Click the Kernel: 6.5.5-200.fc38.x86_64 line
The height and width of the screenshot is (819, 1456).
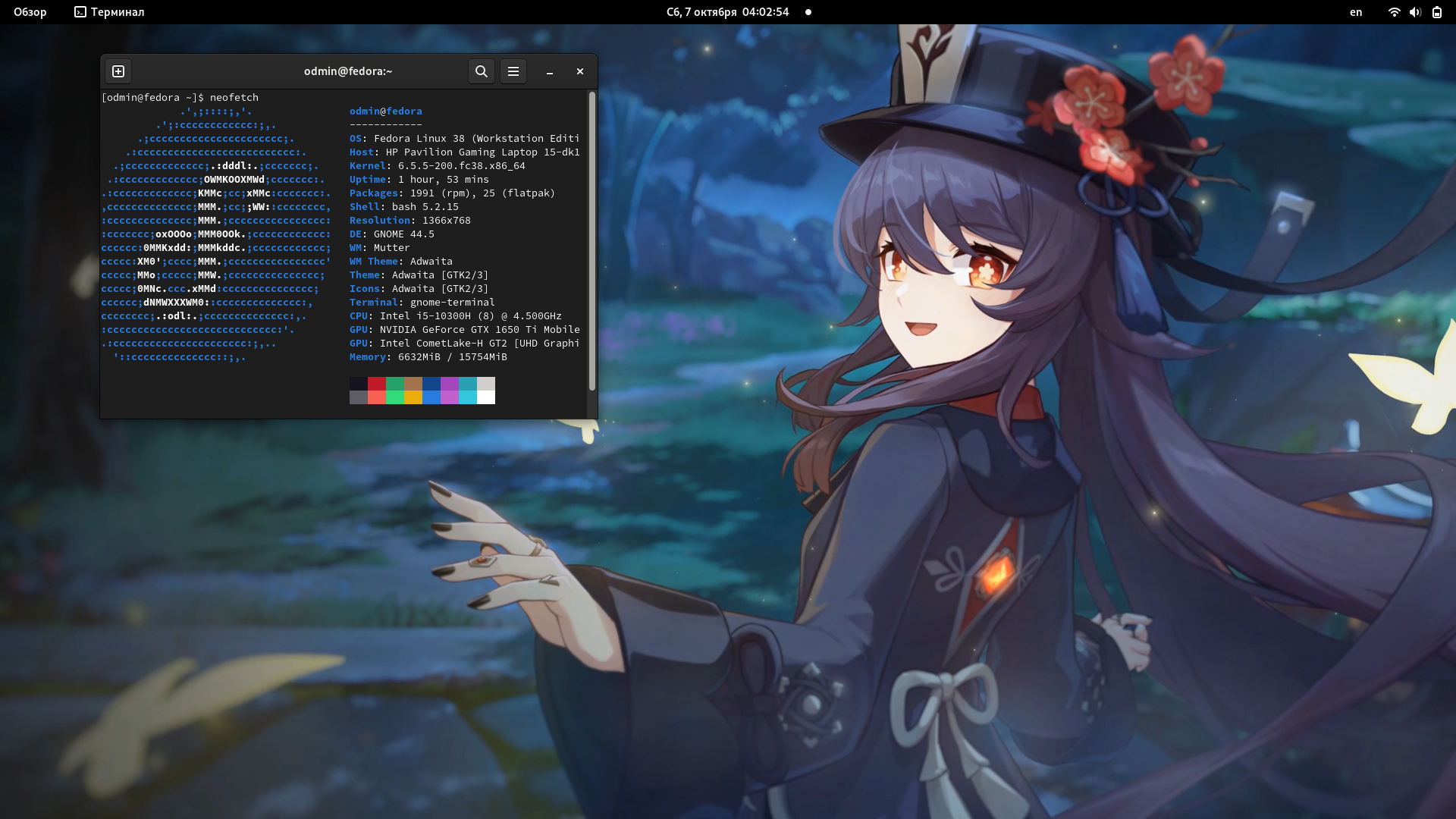pyautogui.click(x=438, y=166)
